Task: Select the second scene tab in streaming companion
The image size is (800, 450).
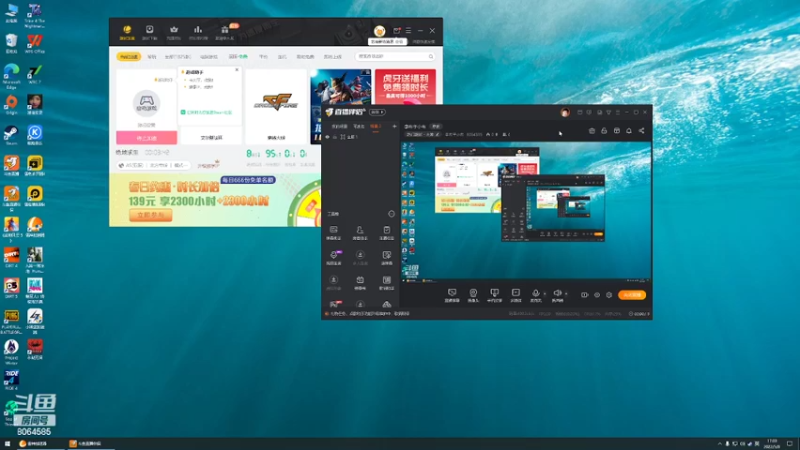Action: click(x=359, y=127)
